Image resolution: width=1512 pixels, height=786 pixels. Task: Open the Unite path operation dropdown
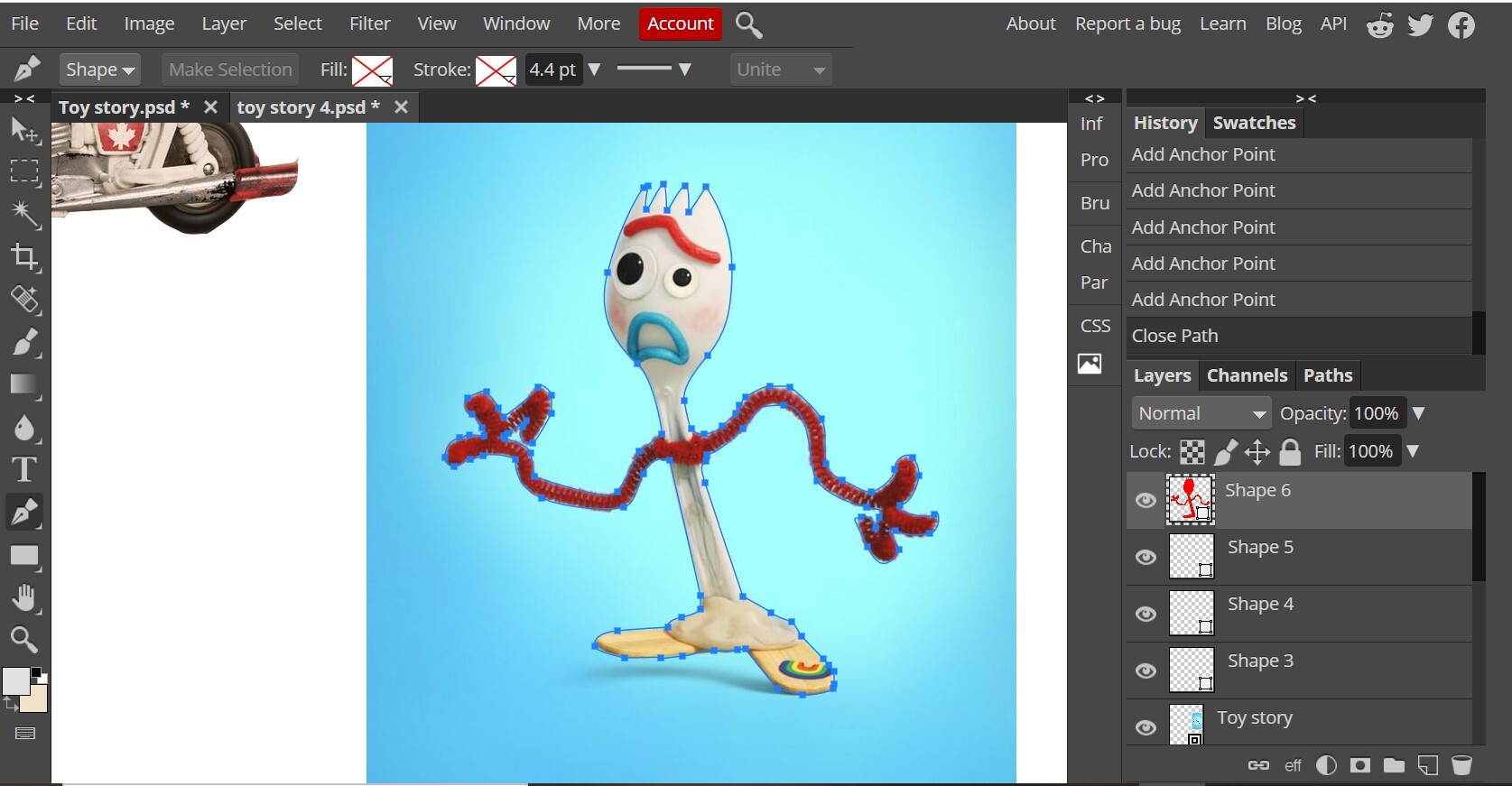coord(780,69)
